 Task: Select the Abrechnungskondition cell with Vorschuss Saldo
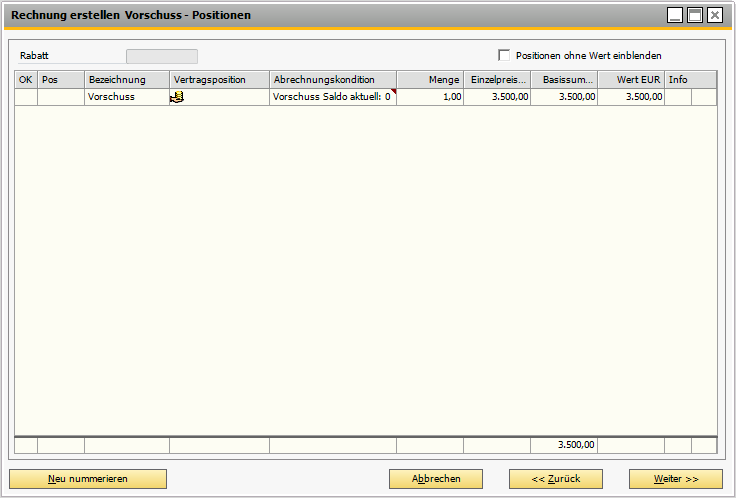tap(332, 98)
